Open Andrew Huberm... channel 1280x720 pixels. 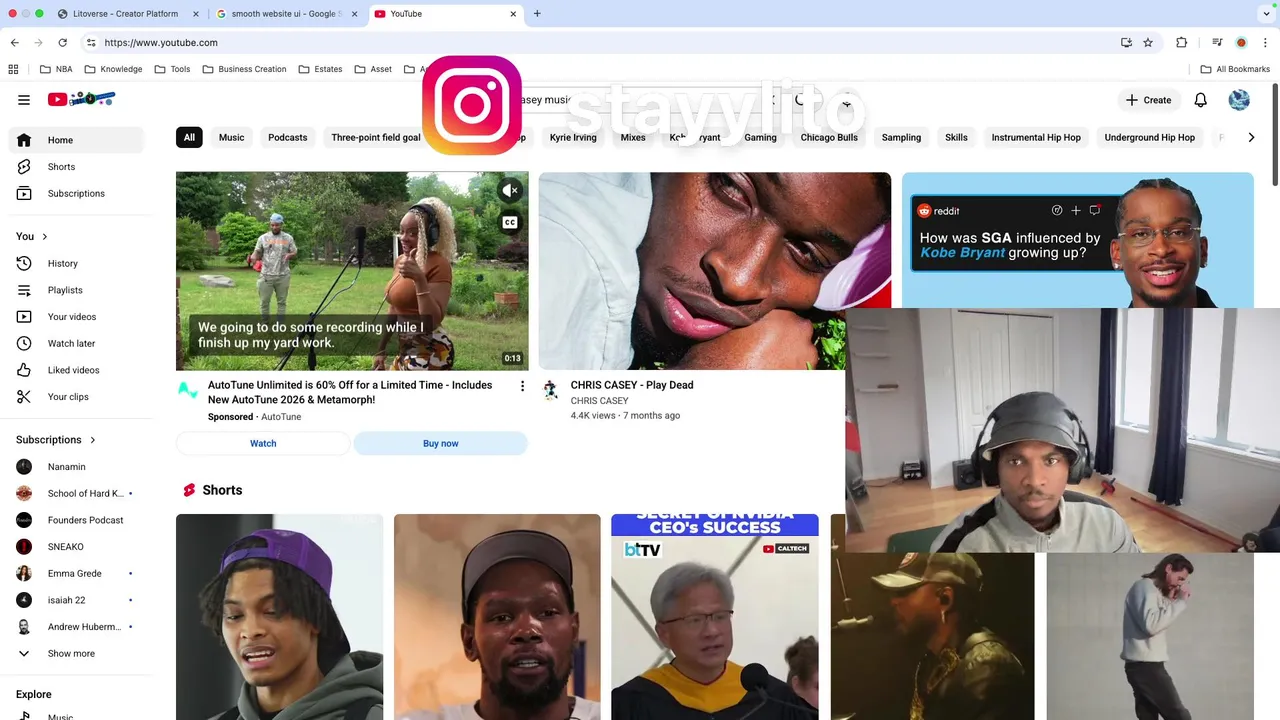tap(76, 627)
